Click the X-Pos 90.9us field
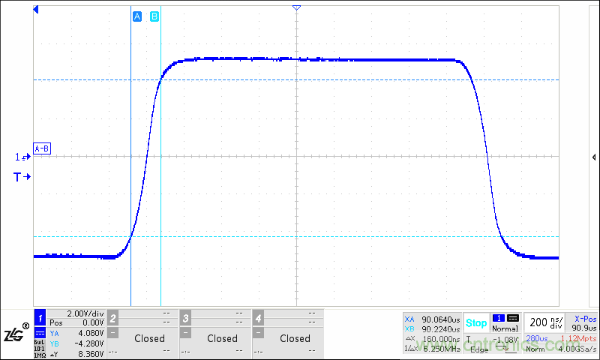The height and width of the screenshot is (360, 600). click(x=584, y=323)
